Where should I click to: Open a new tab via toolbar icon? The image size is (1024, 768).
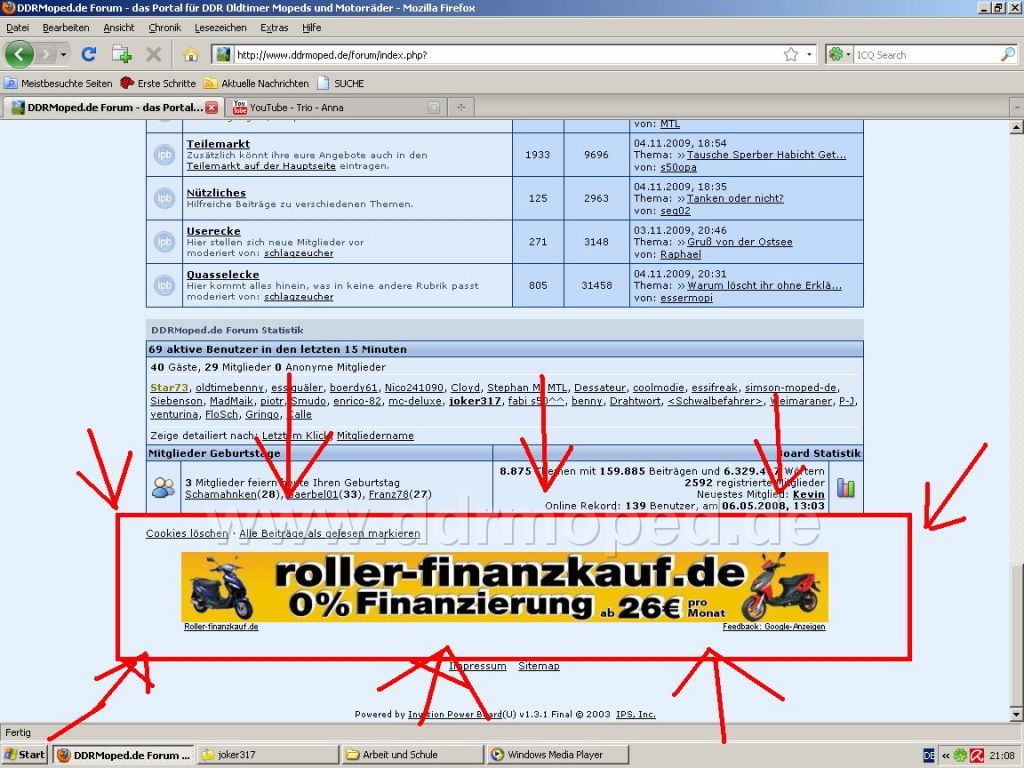click(121, 54)
